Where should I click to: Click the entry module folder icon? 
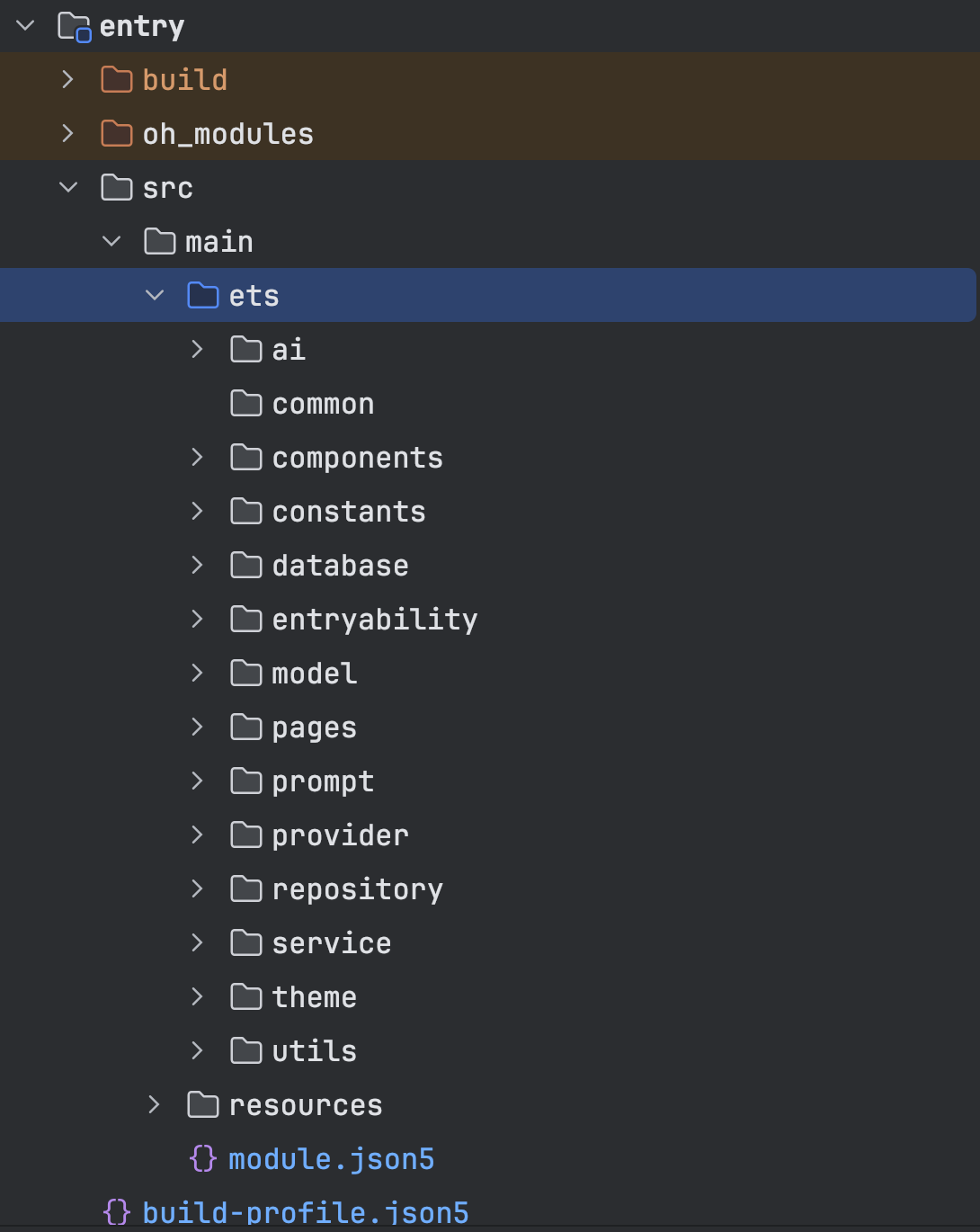pyautogui.click(x=75, y=27)
